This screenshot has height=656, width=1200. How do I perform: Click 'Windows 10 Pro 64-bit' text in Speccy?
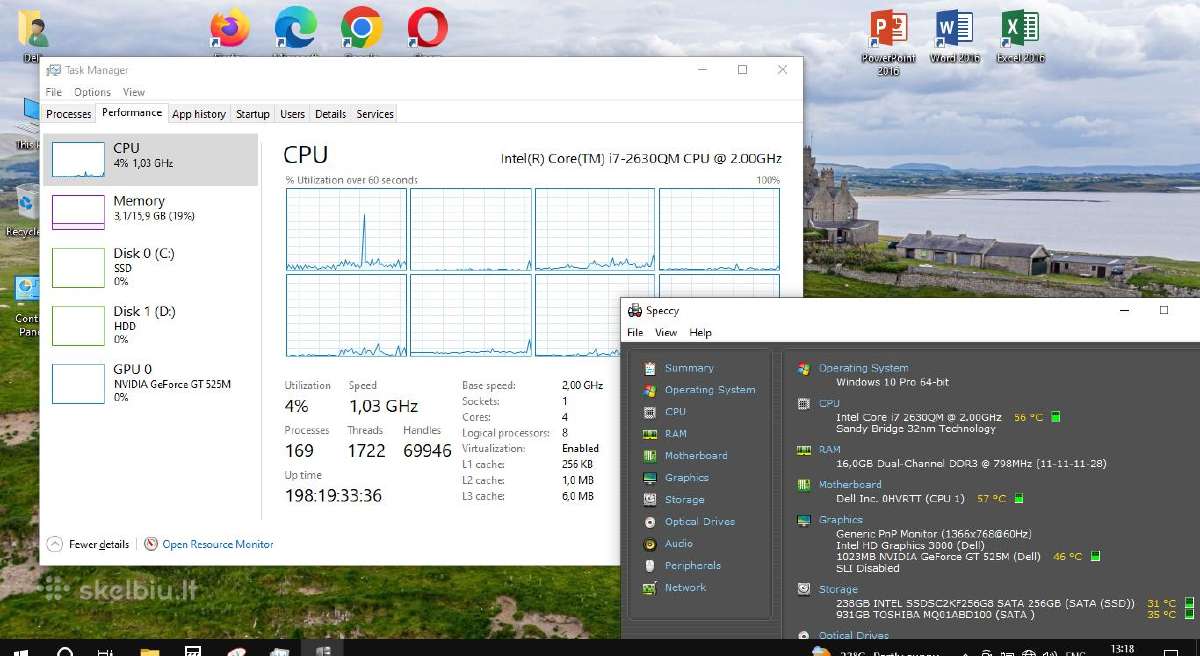click(892, 382)
